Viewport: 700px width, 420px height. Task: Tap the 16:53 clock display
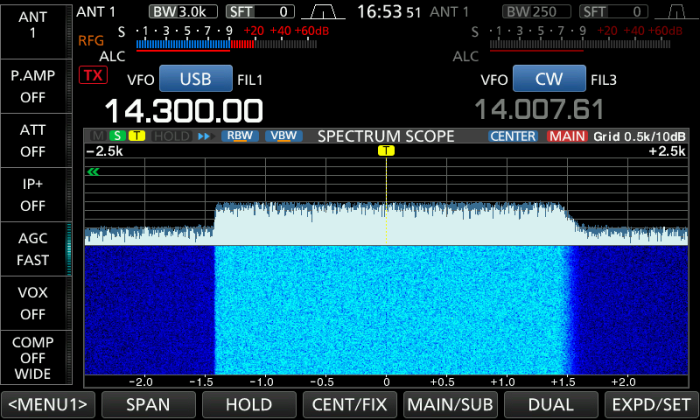[389, 12]
